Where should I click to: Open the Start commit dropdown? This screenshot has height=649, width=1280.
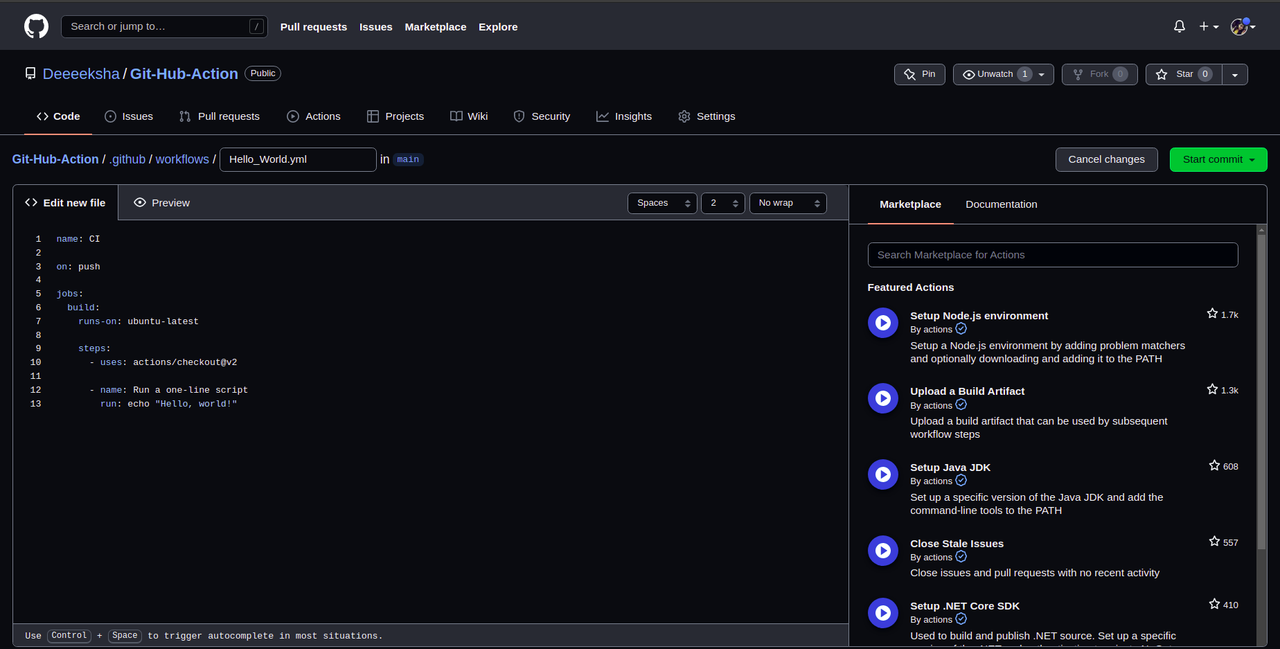click(1218, 159)
